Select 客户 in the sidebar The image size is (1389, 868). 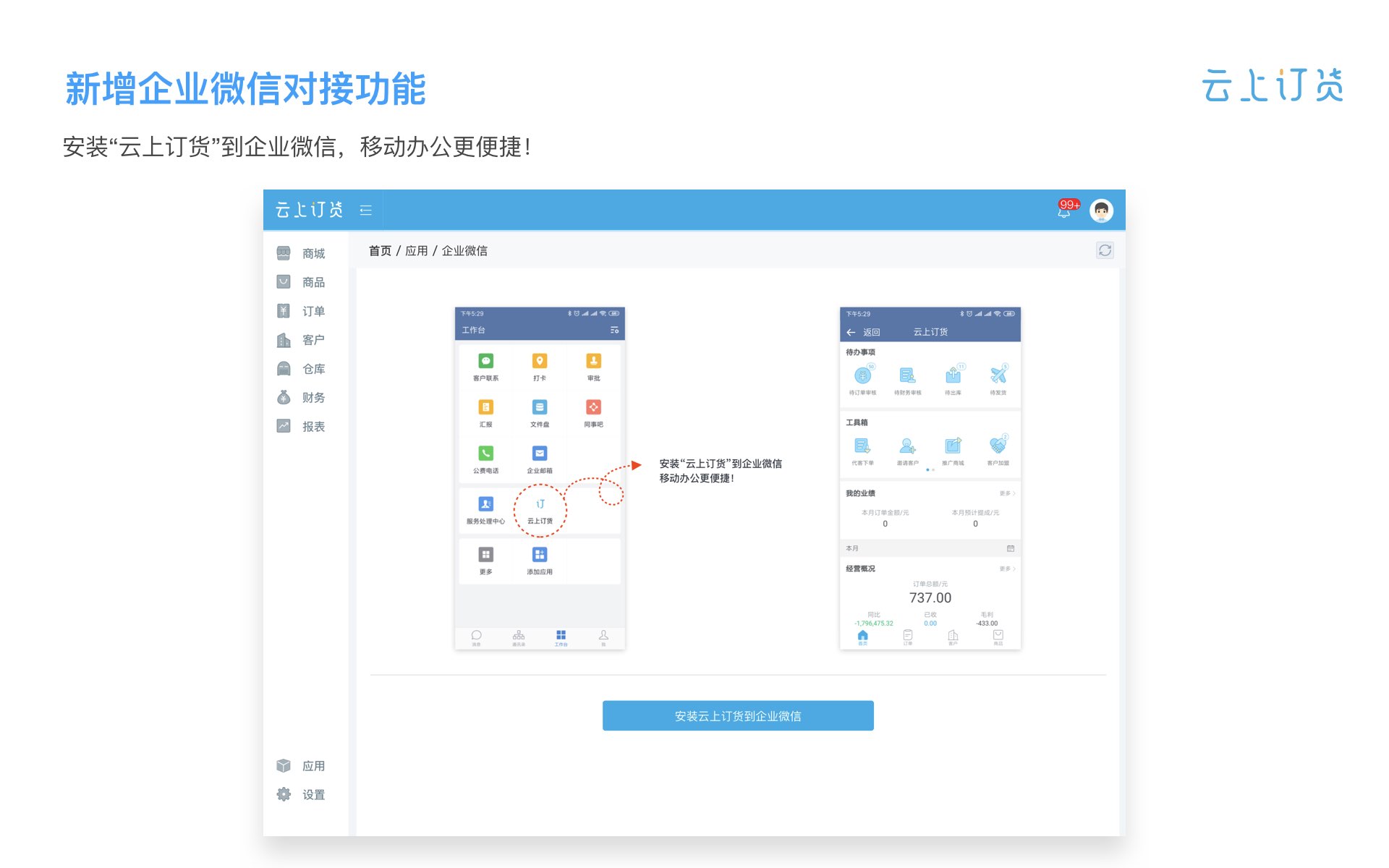coord(302,340)
